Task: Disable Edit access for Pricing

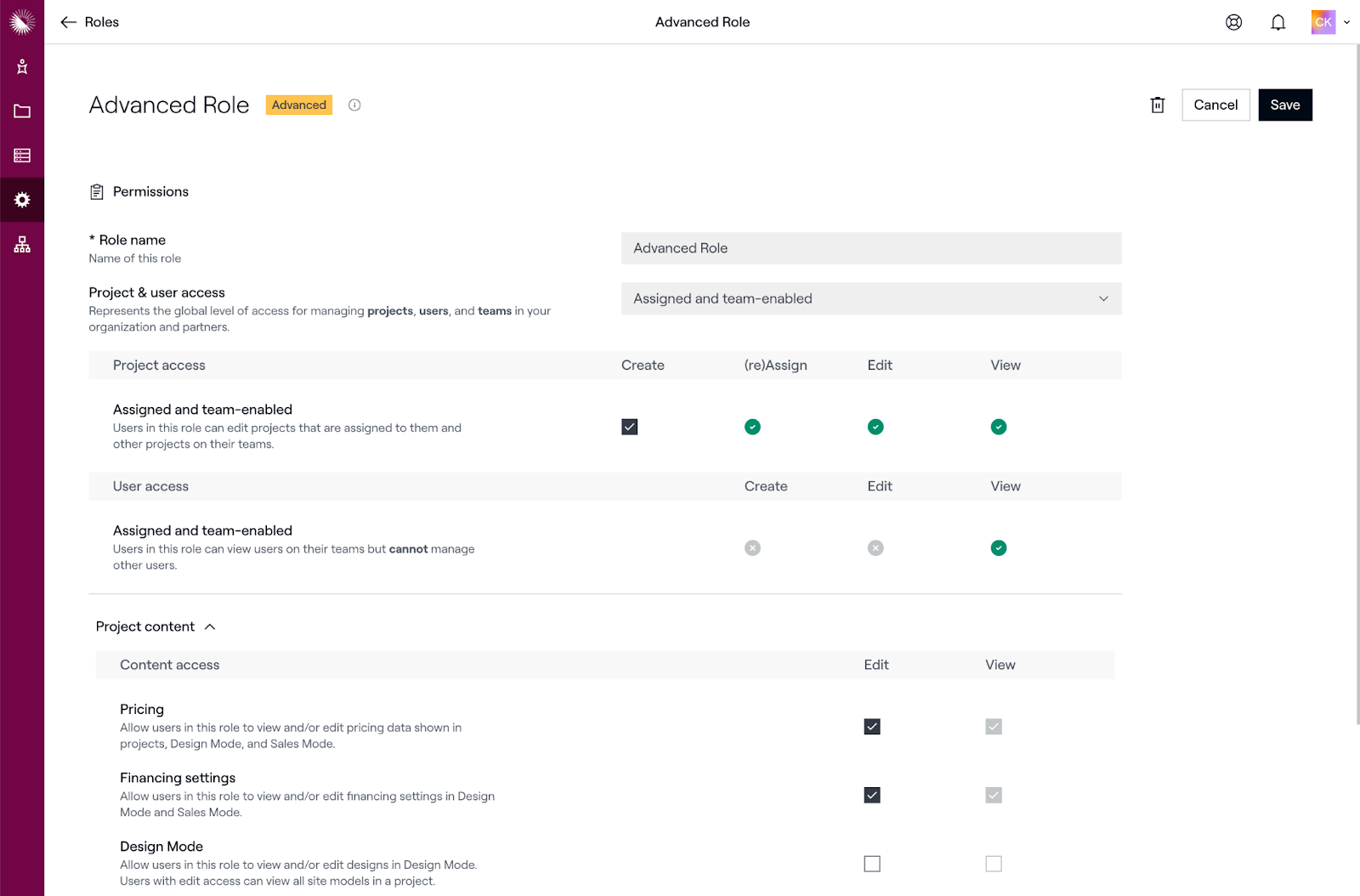Action: pos(871,726)
